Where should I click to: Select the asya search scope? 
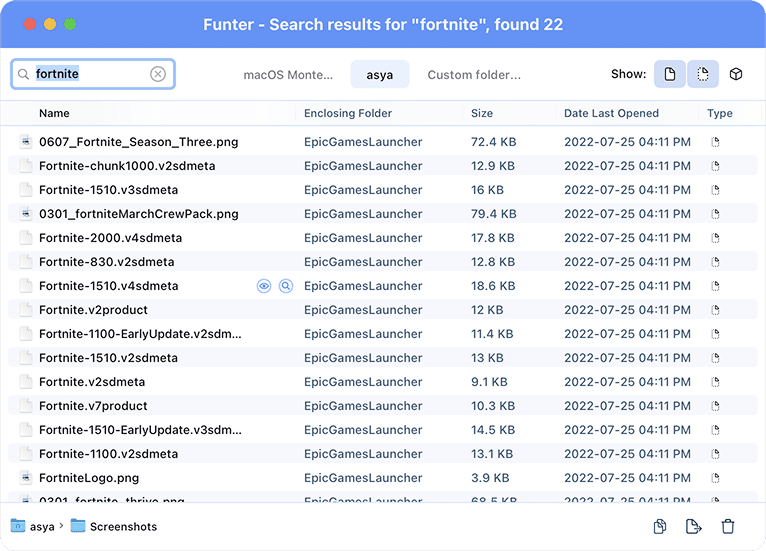(380, 75)
